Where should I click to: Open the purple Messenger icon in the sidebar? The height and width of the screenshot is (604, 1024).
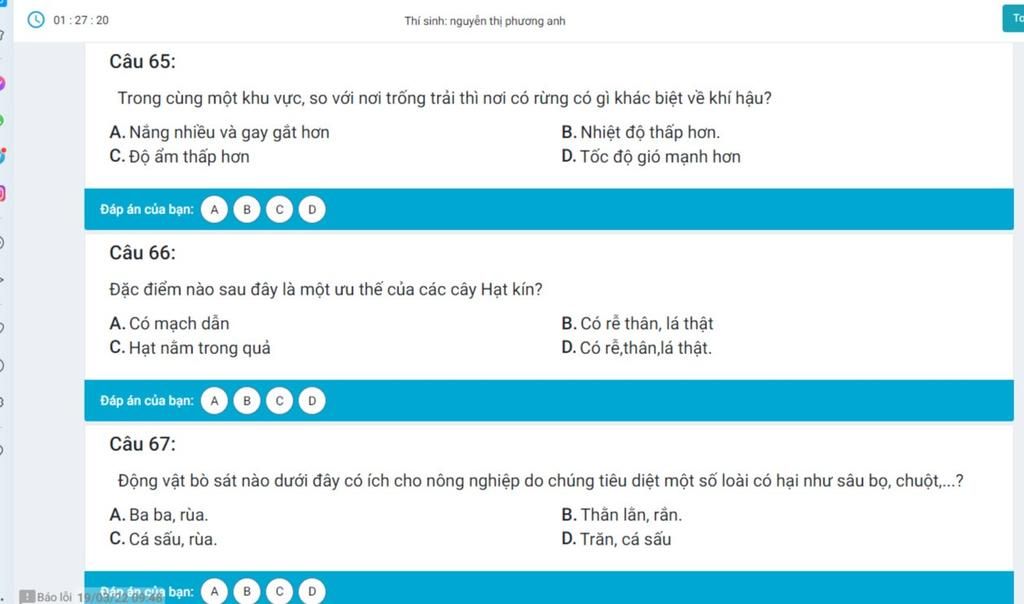pyautogui.click(x=2, y=83)
